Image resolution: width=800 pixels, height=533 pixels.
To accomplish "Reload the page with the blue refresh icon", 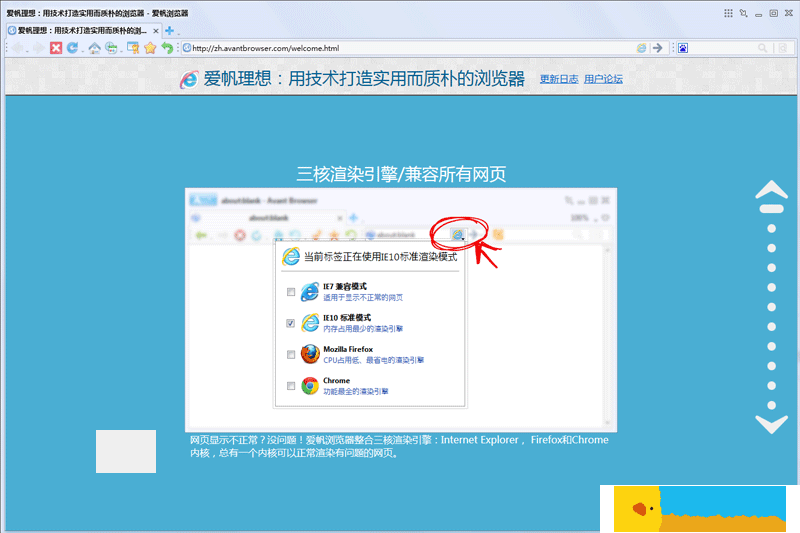I will 72,48.
